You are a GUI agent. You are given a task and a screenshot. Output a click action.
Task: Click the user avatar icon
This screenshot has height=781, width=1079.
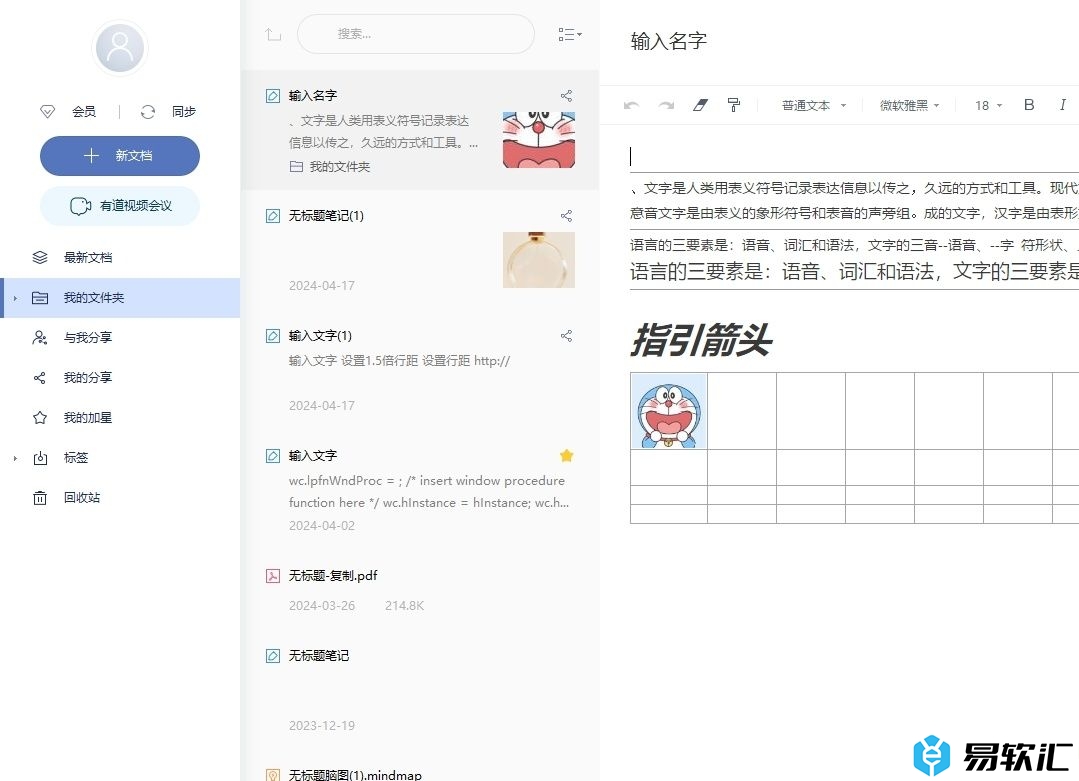pos(120,48)
